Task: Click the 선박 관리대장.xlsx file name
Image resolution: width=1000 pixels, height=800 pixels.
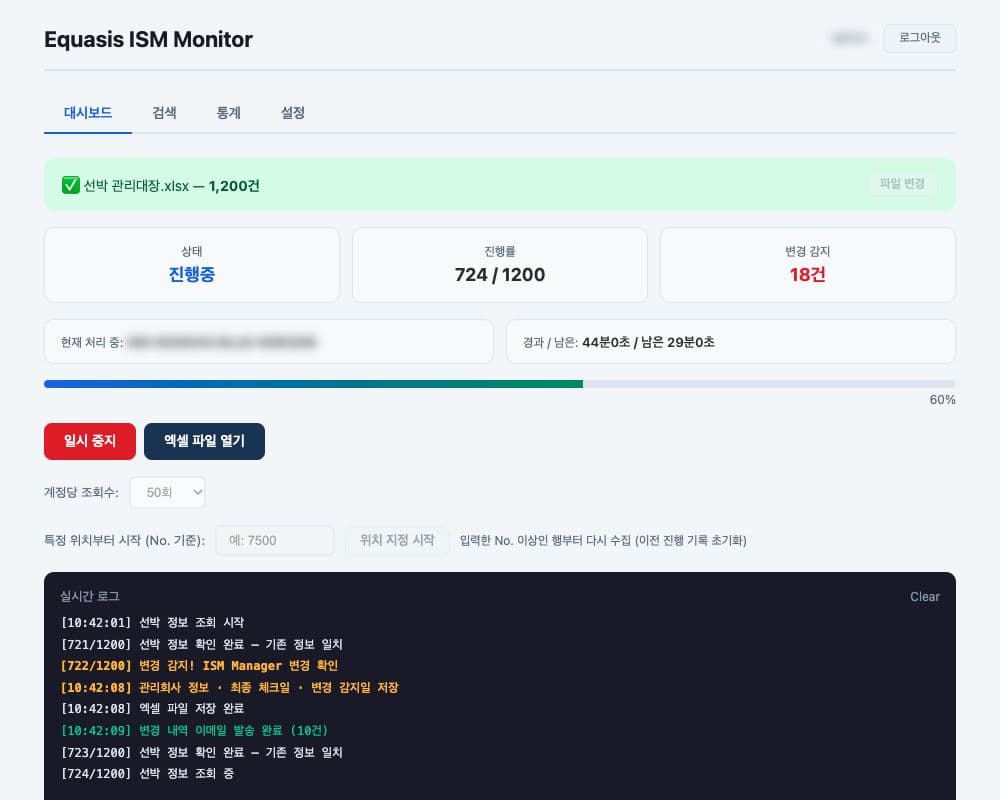Action: click(x=136, y=186)
